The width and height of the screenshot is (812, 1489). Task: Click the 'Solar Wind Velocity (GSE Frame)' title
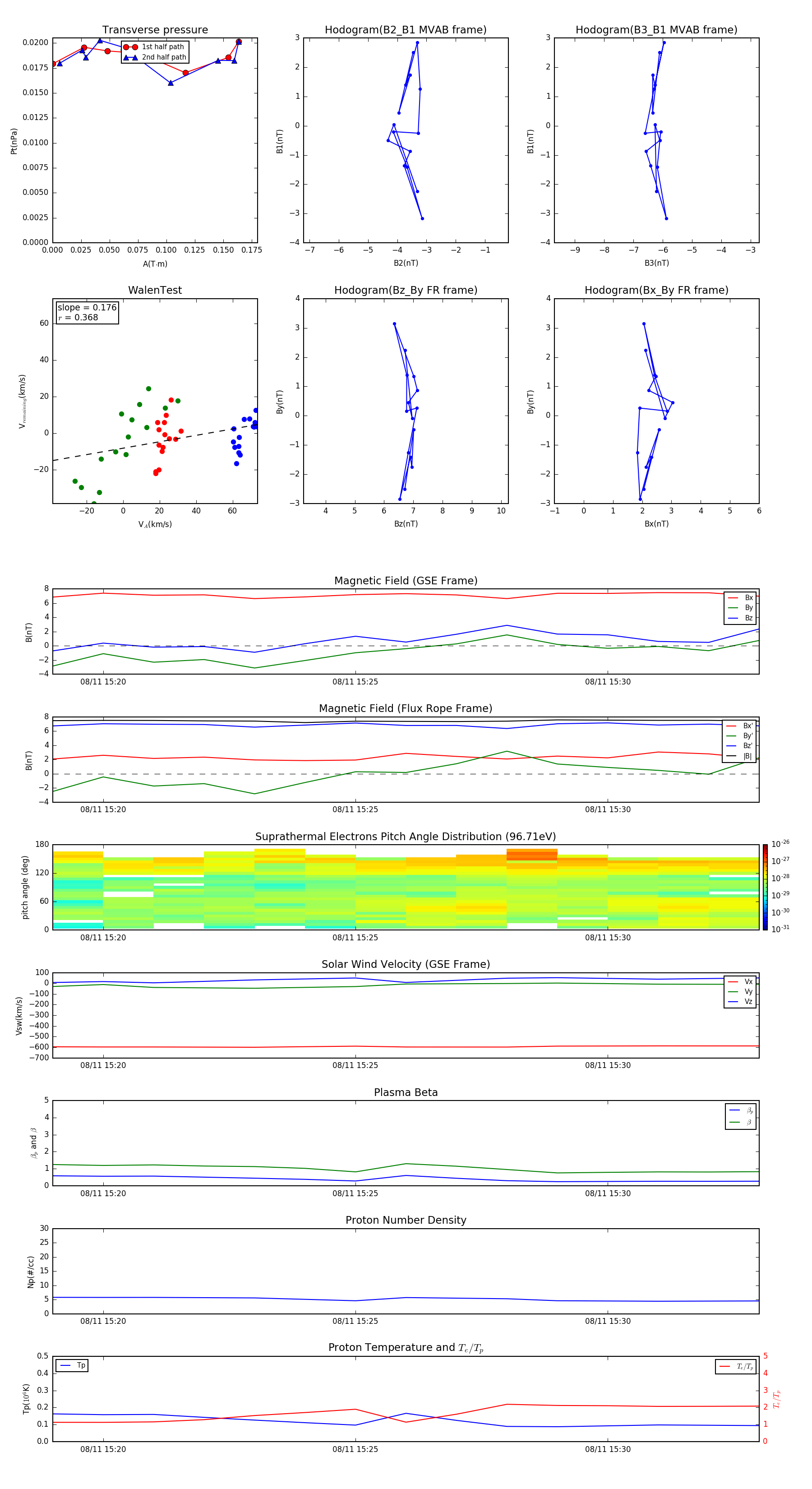406,965
